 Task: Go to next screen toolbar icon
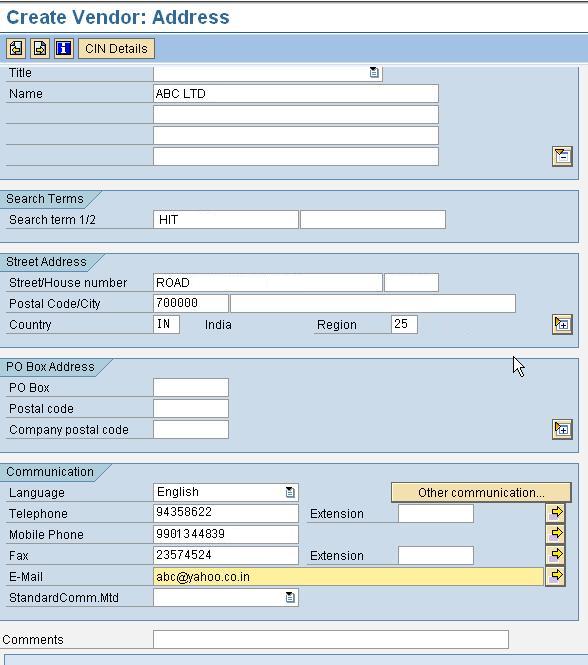(40, 48)
